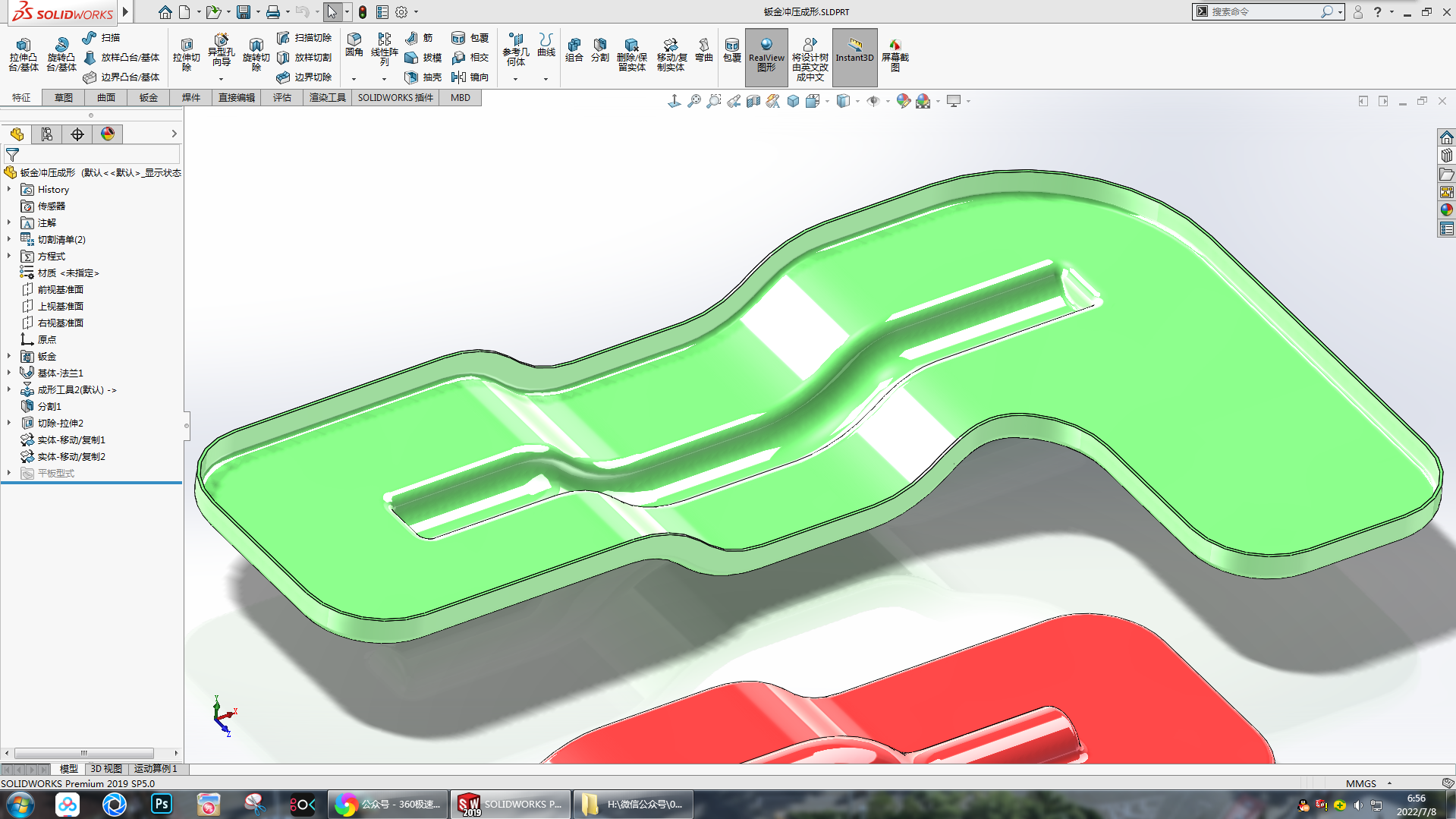
Task: Expand the 成形工具2(默认) feature node
Action: [x=9, y=389]
